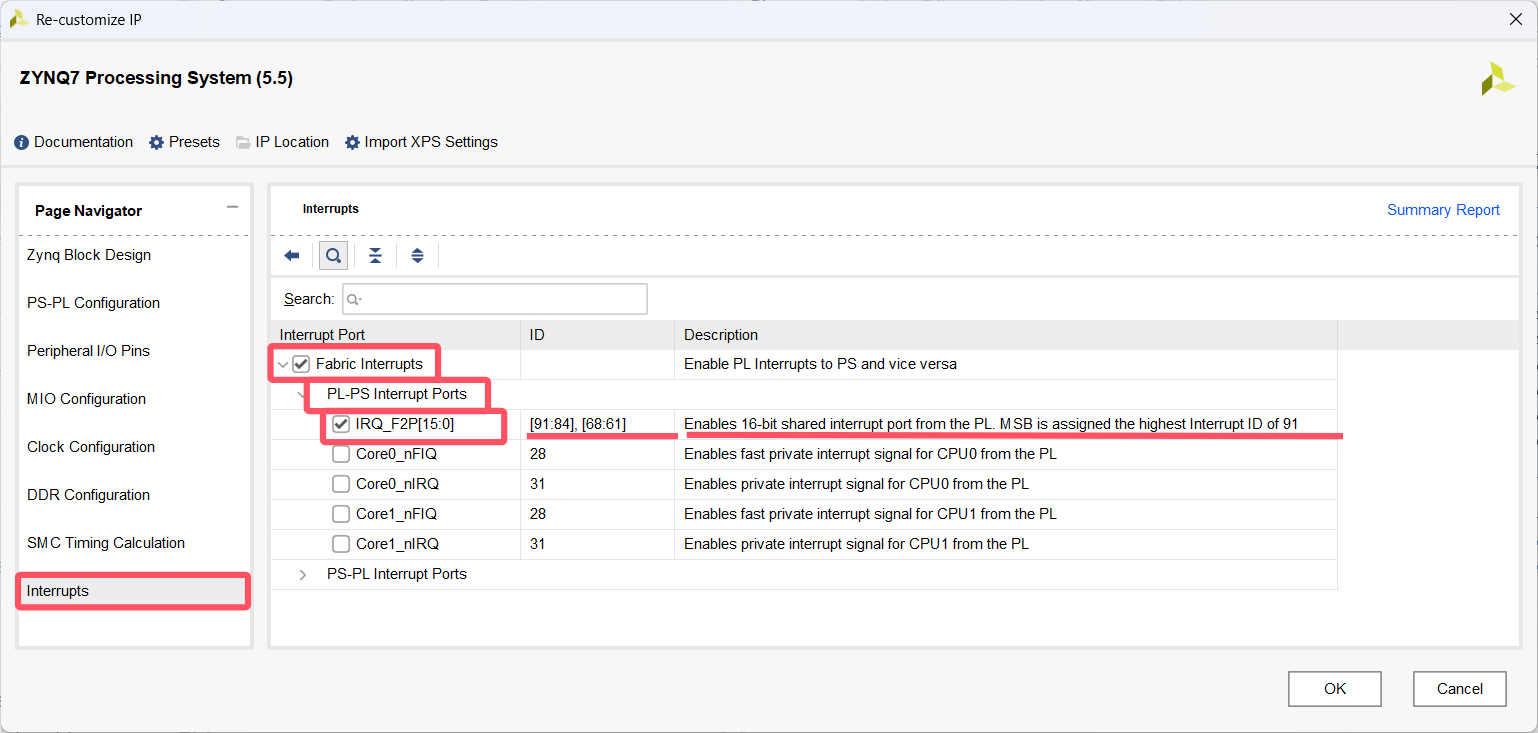1538x733 pixels.
Task: Open SMC Timing Calculation page
Action: point(106,543)
